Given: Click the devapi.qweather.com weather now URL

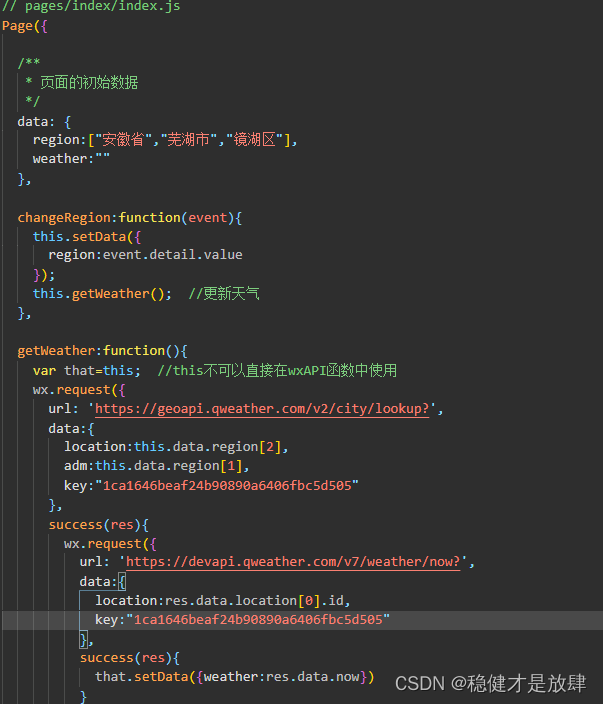Looking at the screenshot, I should pyautogui.click(x=293, y=562).
